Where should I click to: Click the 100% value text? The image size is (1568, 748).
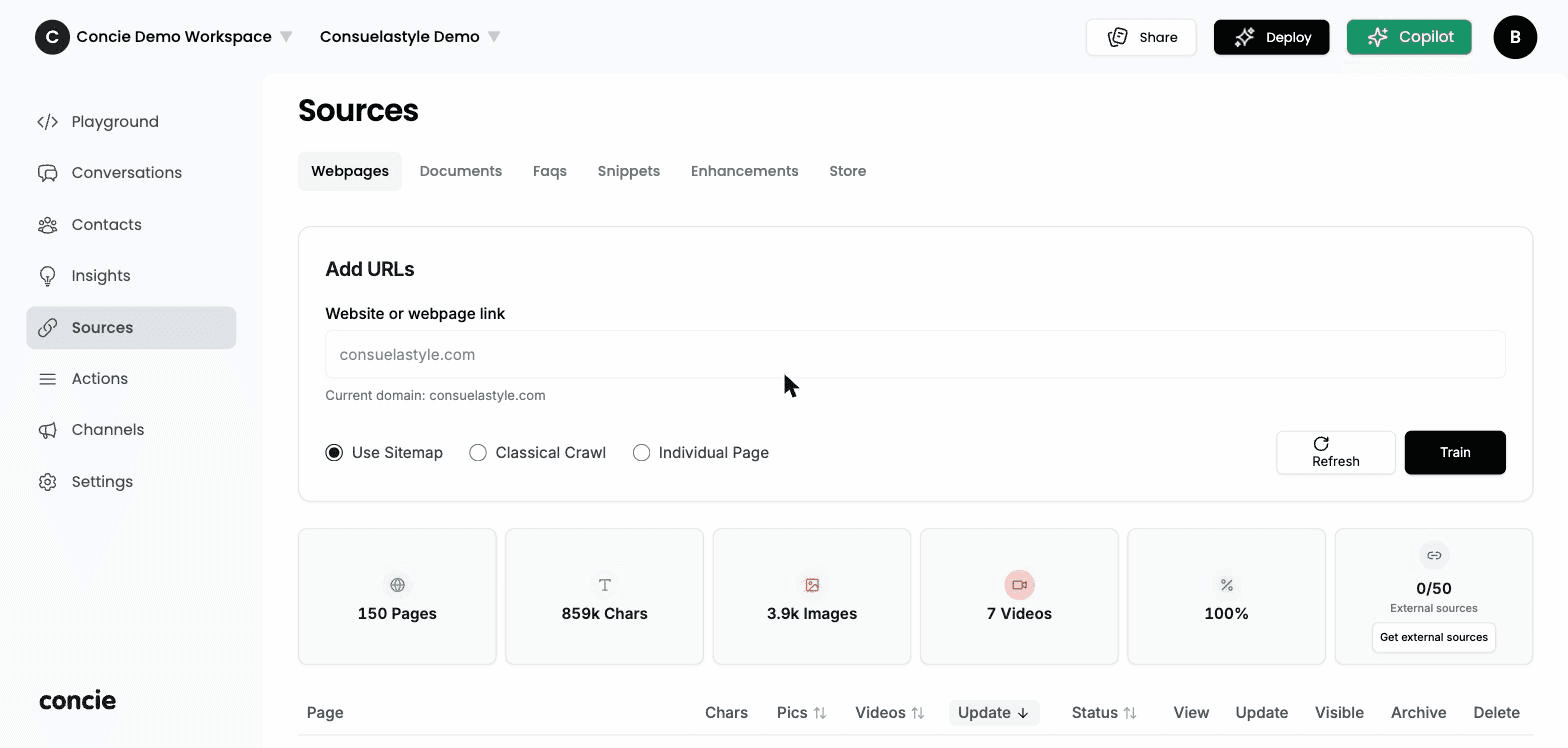(1227, 614)
